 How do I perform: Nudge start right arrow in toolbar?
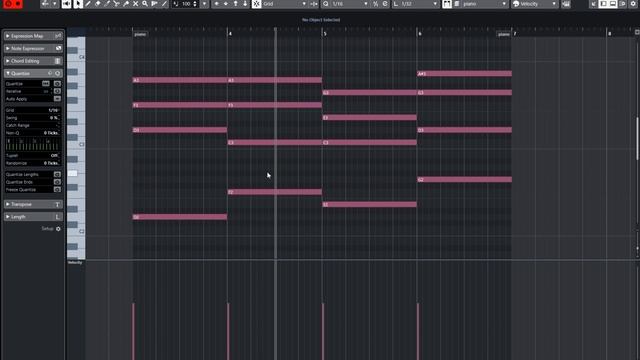226,4
